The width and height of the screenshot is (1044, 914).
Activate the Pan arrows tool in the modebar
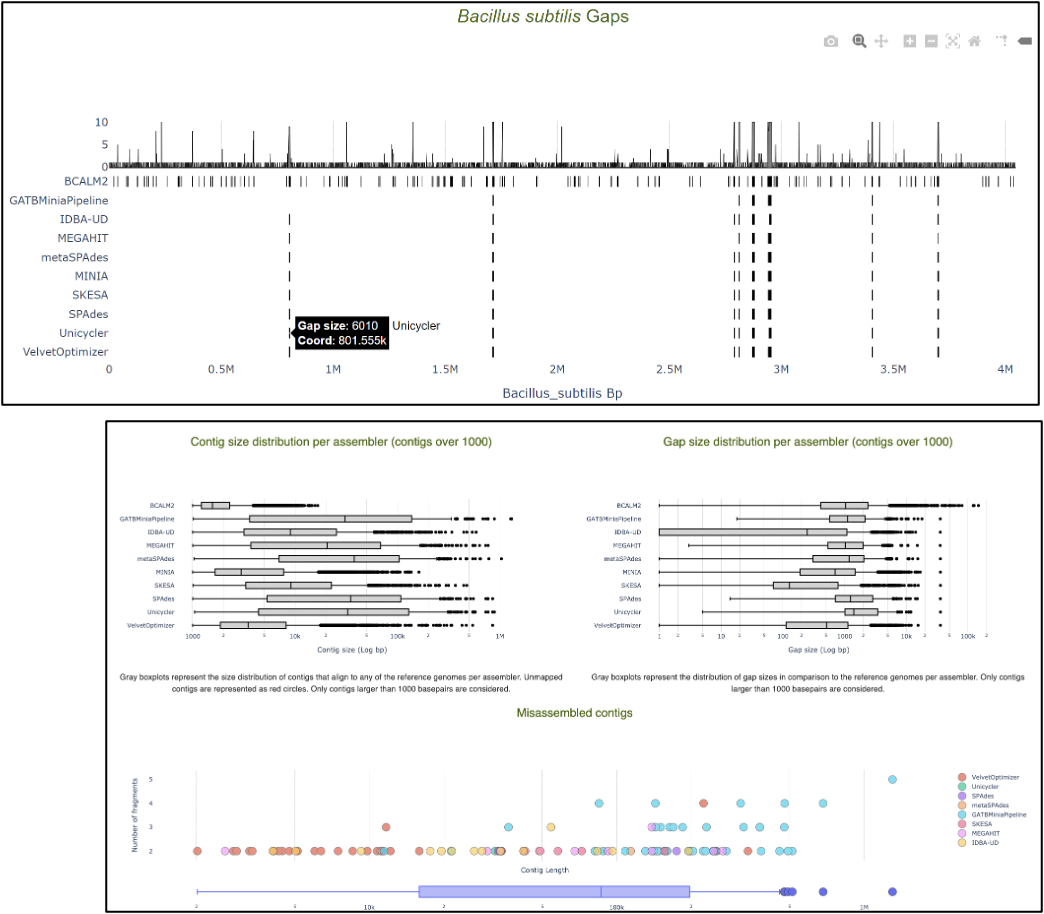click(881, 41)
